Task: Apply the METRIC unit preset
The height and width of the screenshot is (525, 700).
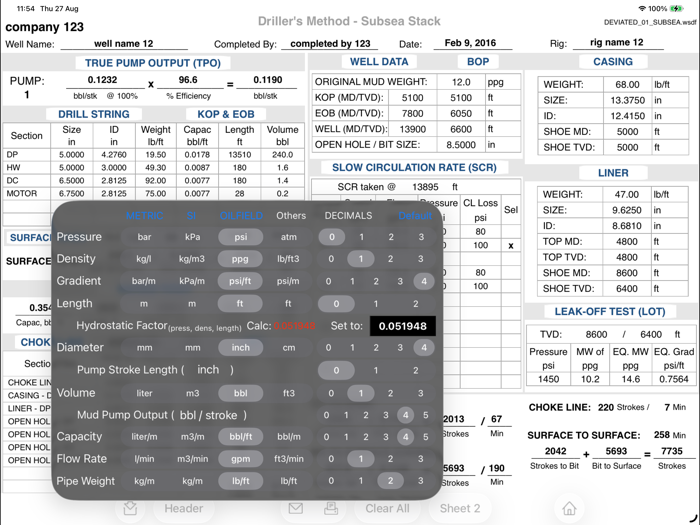Action: click(x=145, y=216)
